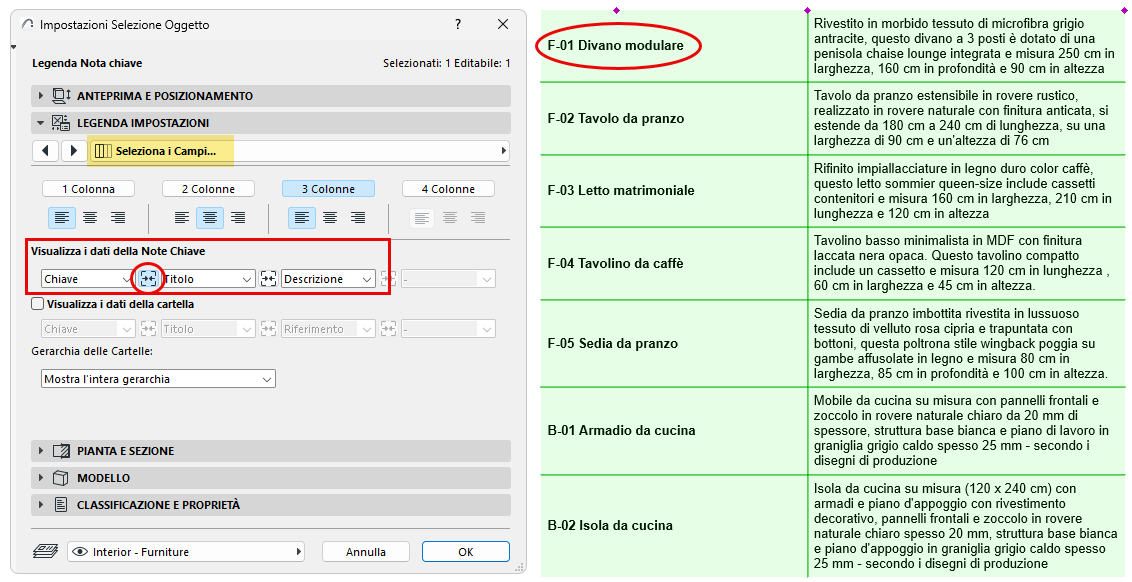The width and height of the screenshot is (1132, 582).
Task: Click the 'Selezionati: 1 Editabile: 1' status text
Action: coord(446,64)
